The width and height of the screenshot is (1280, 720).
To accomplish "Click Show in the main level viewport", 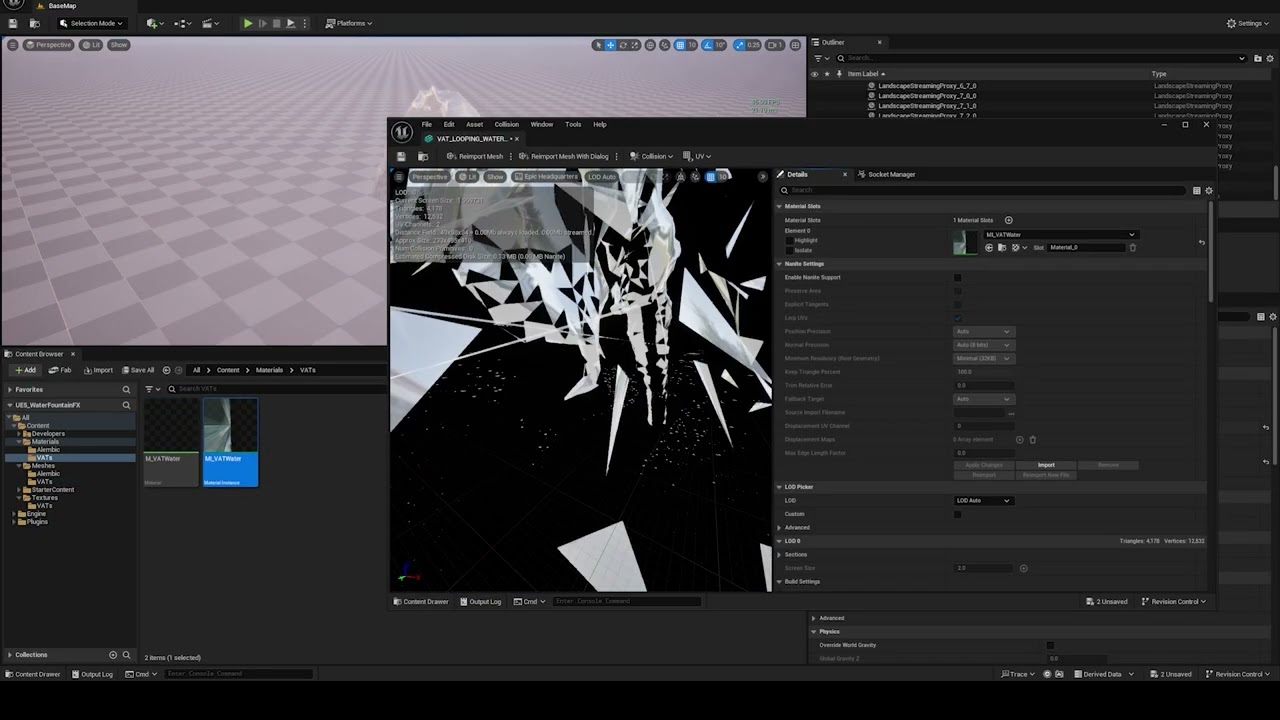I will [119, 45].
